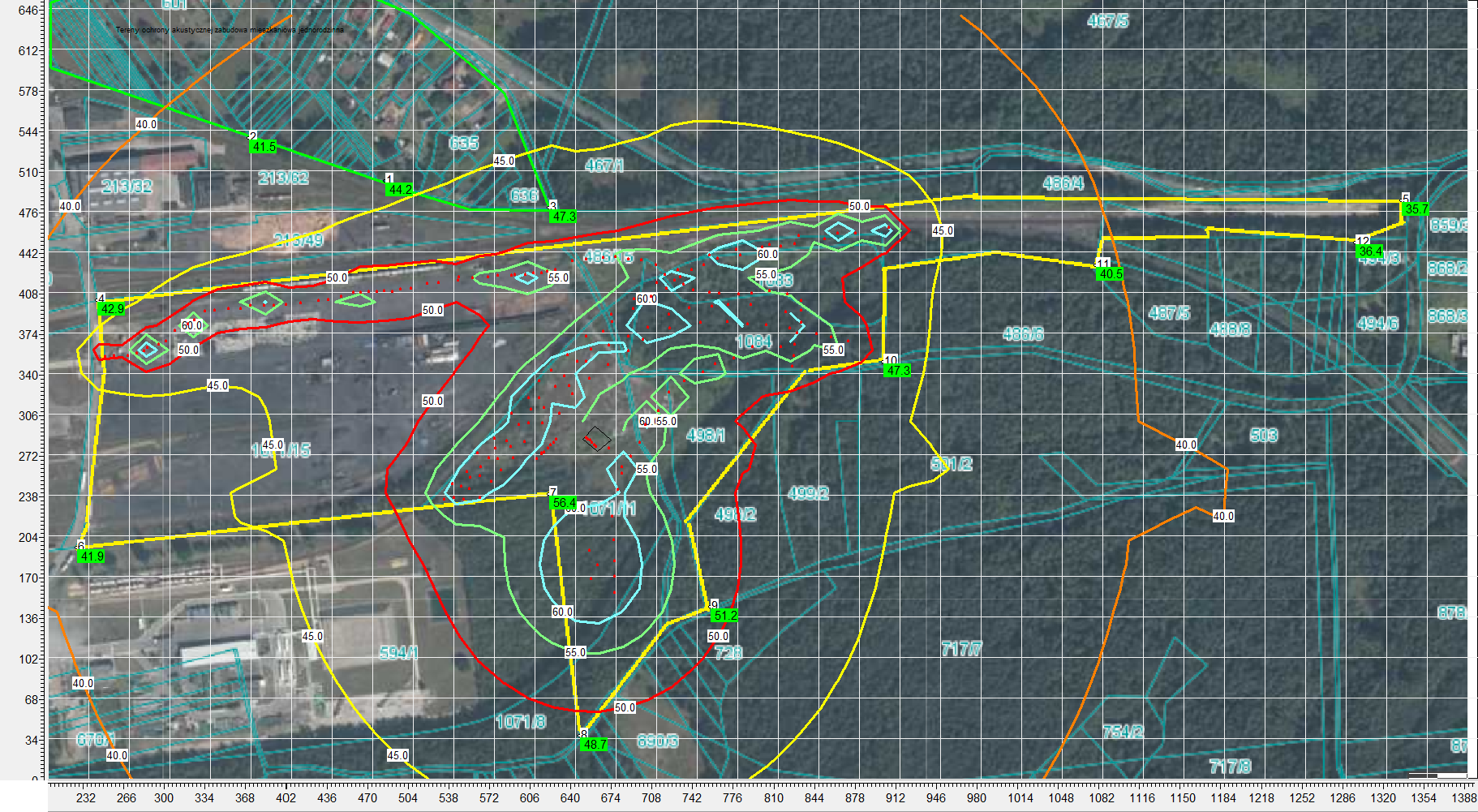Click the 'Tereny ochrony akustycznej' zone label
1478x812 pixels.
pos(230,30)
